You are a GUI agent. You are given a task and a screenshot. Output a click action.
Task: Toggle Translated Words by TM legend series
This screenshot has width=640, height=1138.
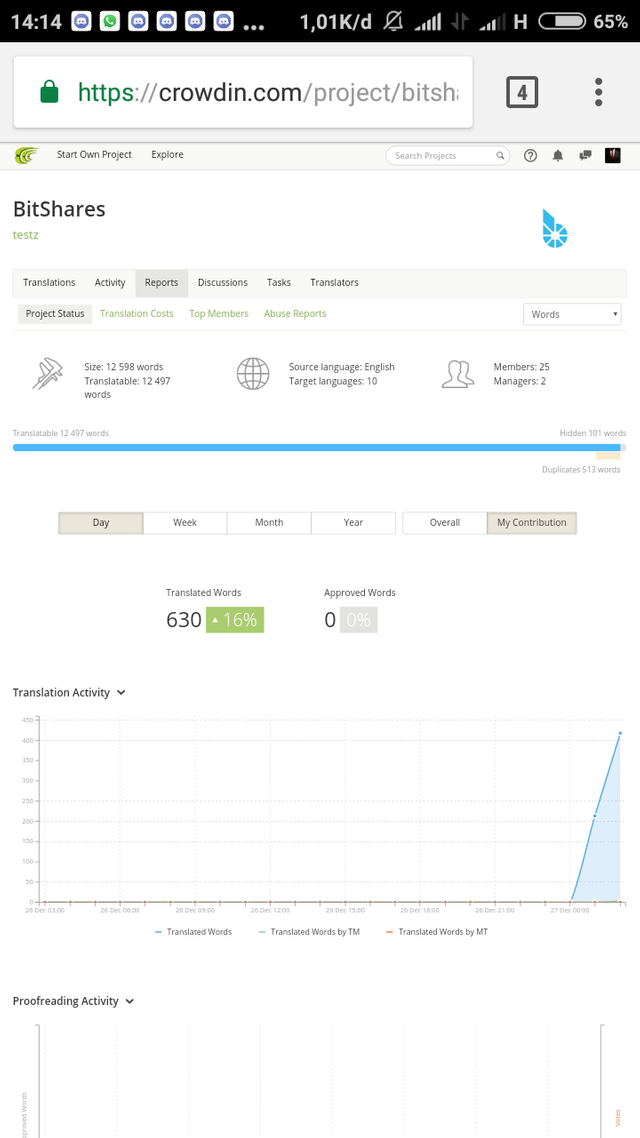pyautogui.click(x=309, y=931)
